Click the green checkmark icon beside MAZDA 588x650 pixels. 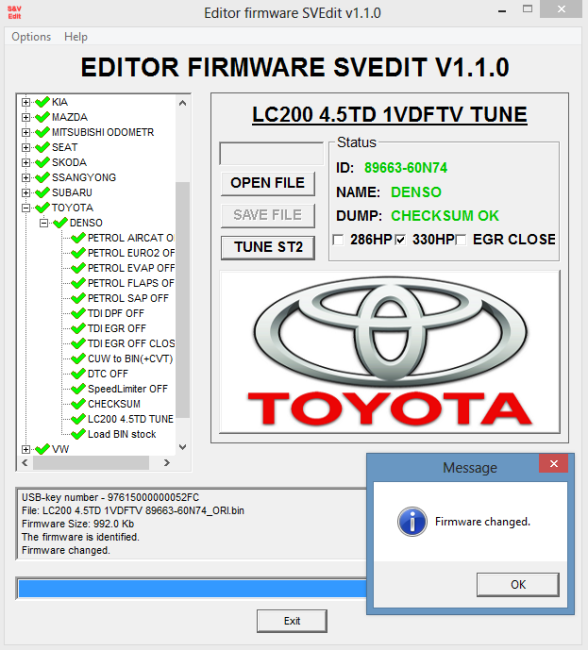[42, 117]
